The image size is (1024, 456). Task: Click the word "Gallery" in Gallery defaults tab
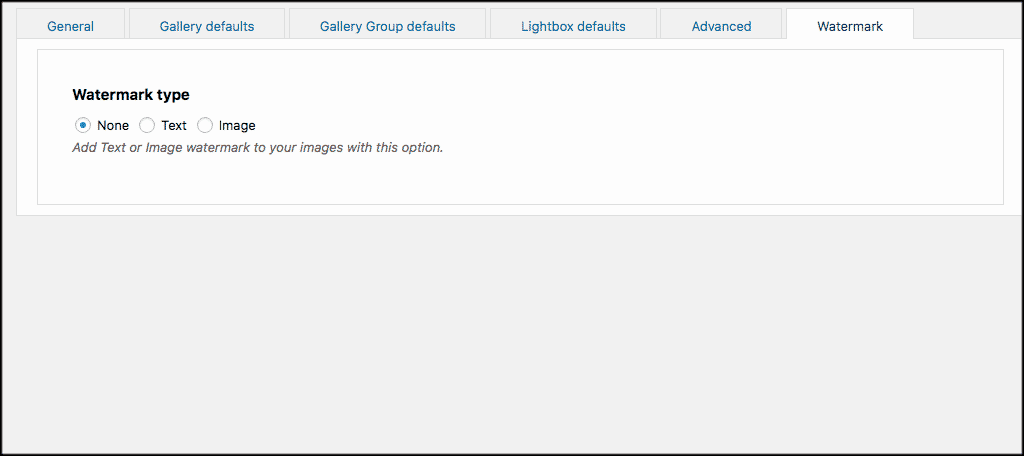180,26
